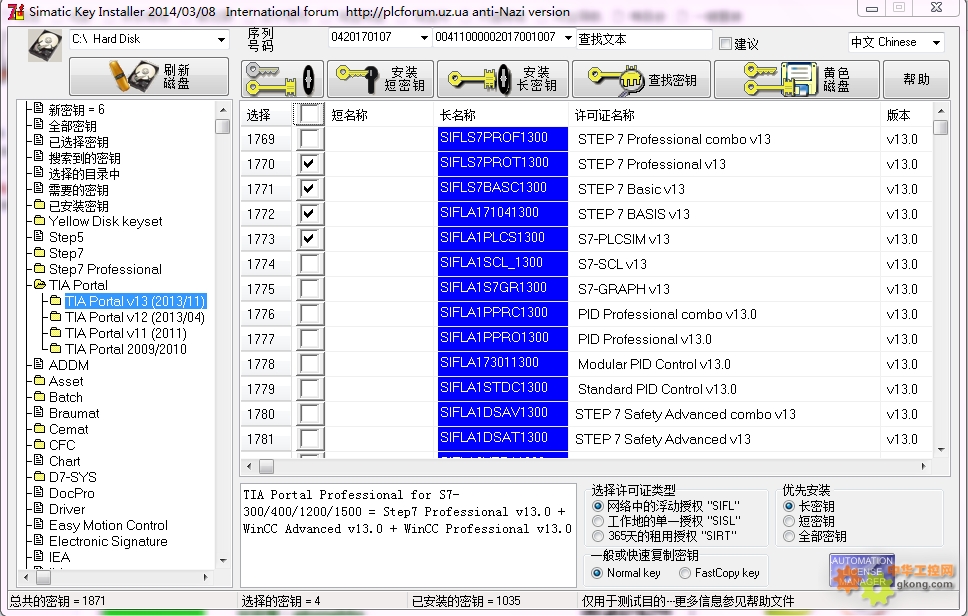The width and height of the screenshot is (968, 616).
Task: Click the find key button (查找密钥)
Action: click(x=641, y=79)
